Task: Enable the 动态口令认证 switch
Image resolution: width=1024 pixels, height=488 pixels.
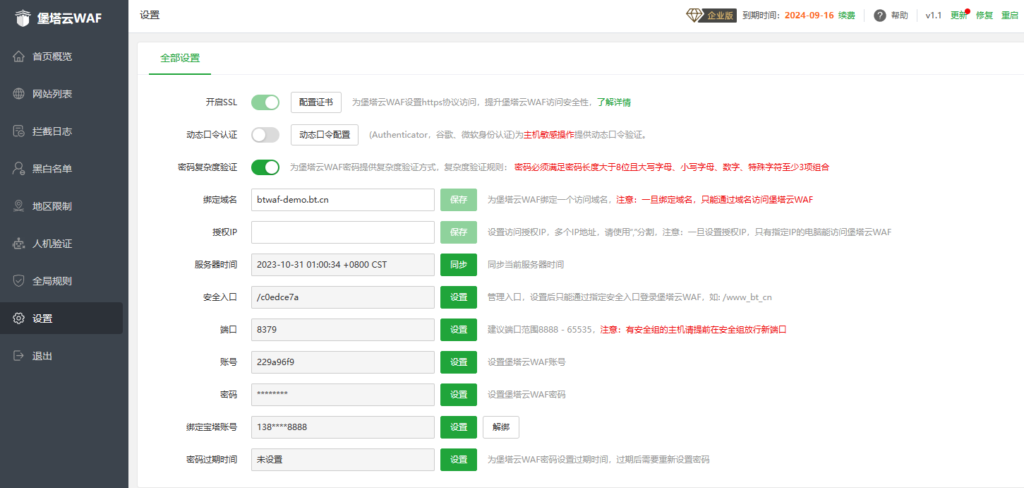Action: [x=265, y=135]
